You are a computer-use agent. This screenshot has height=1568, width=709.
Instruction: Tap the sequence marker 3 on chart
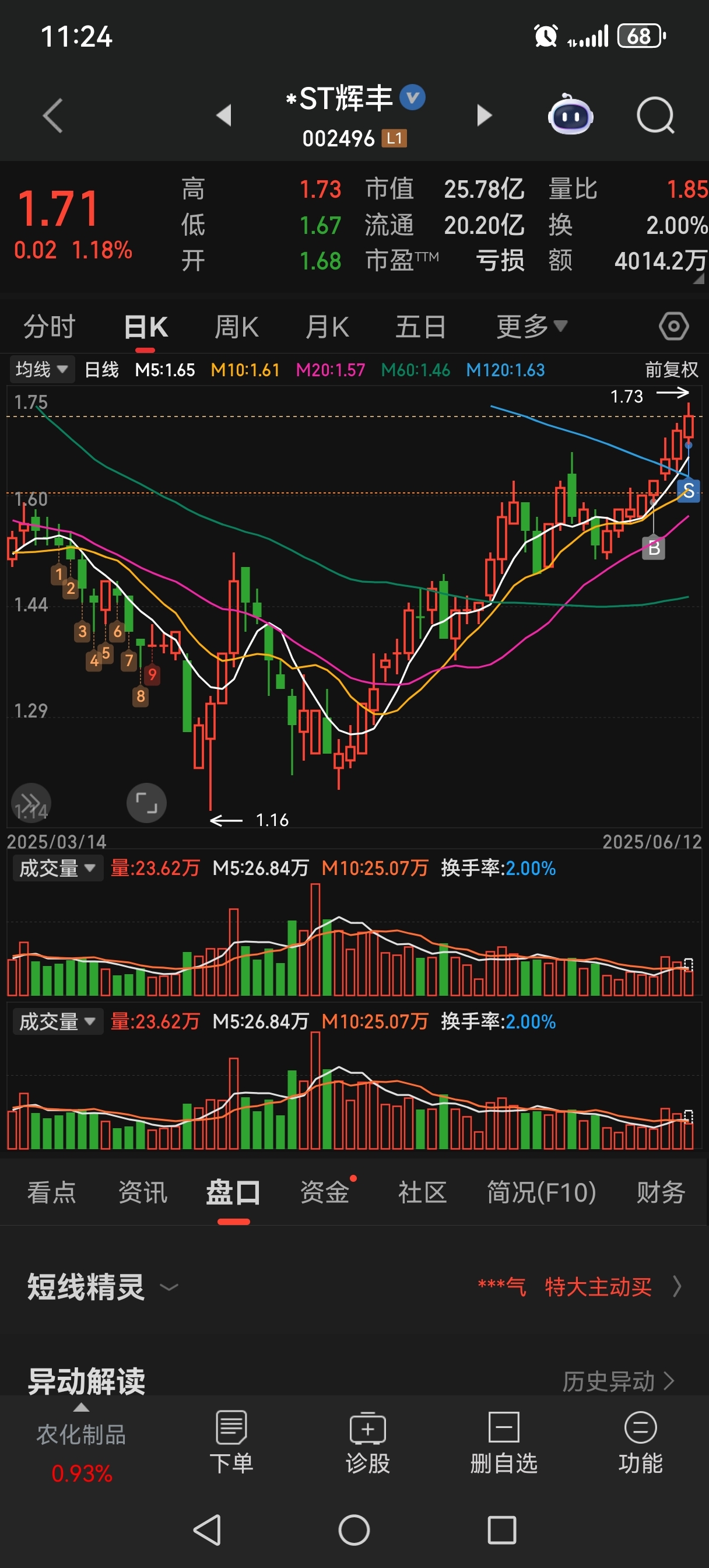pyautogui.click(x=82, y=631)
